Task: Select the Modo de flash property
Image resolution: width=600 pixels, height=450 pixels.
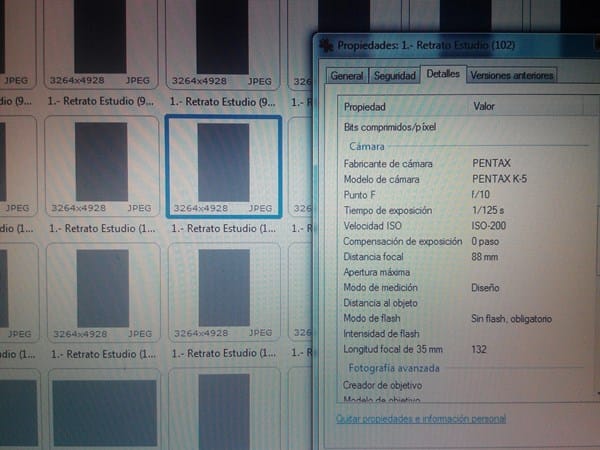Action: point(372,318)
